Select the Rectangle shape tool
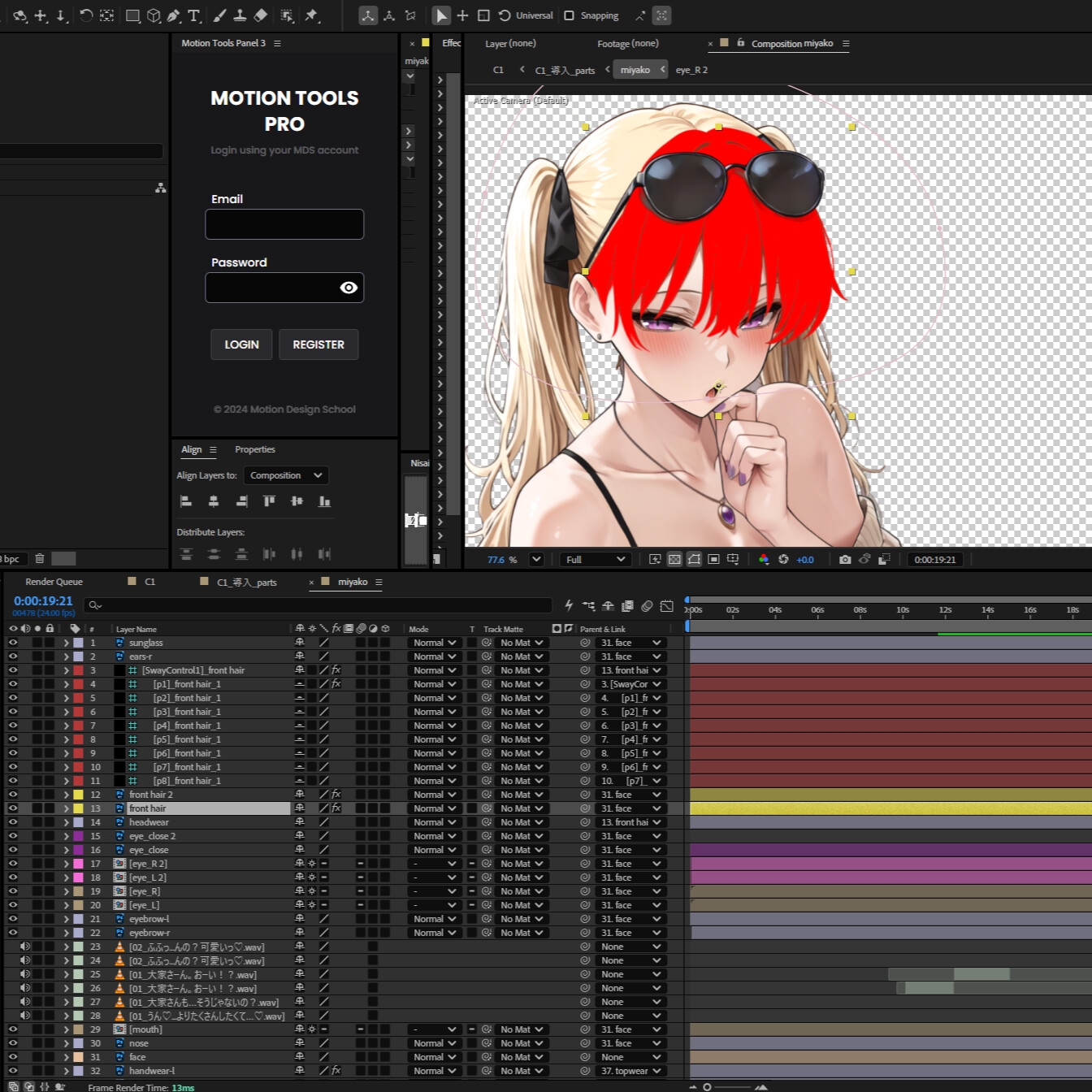This screenshot has height=1092, width=1092. [x=132, y=15]
